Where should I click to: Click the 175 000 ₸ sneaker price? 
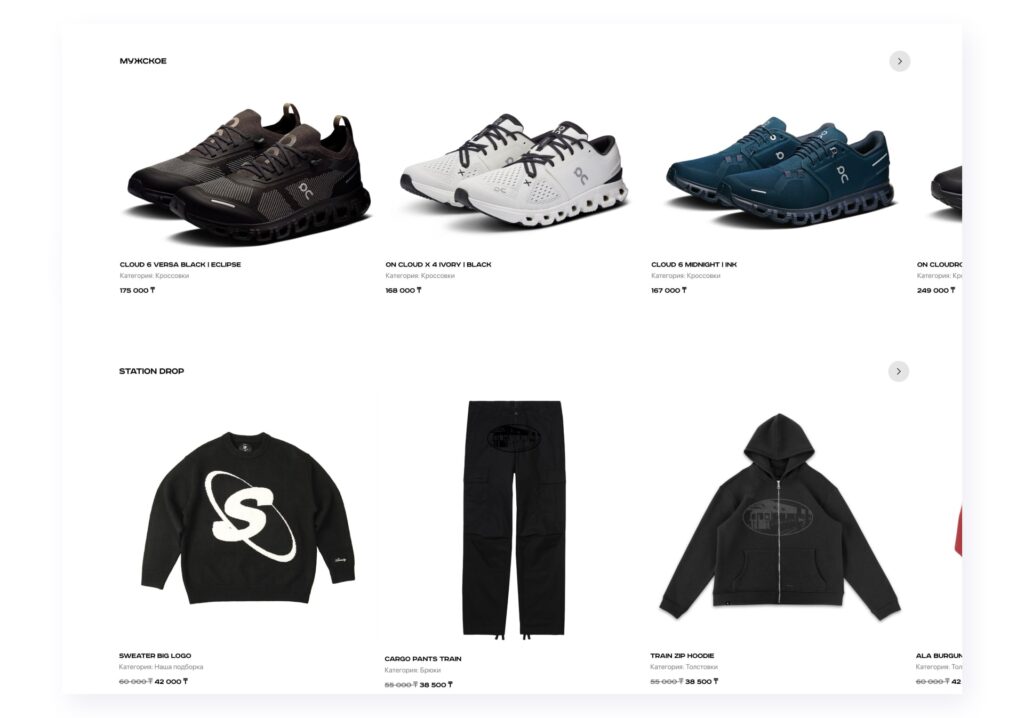tap(137, 290)
